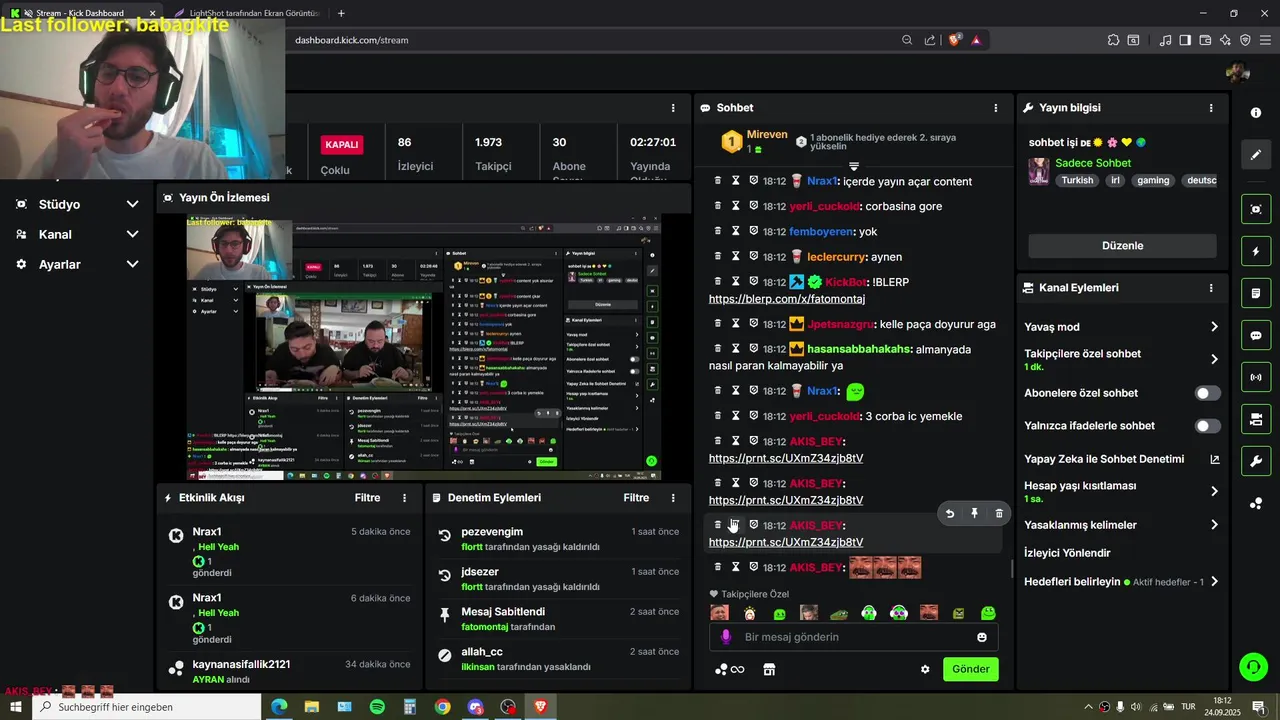Click the channel points infinity icon
The image size is (1280, 720).
(731, 669)
